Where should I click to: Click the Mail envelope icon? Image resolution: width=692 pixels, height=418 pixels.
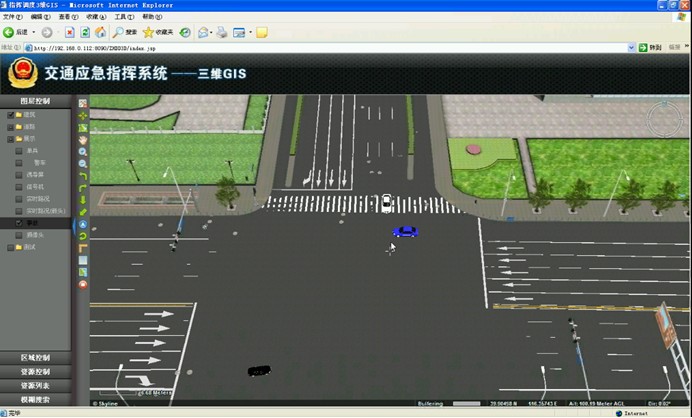(x=203, y=32)
